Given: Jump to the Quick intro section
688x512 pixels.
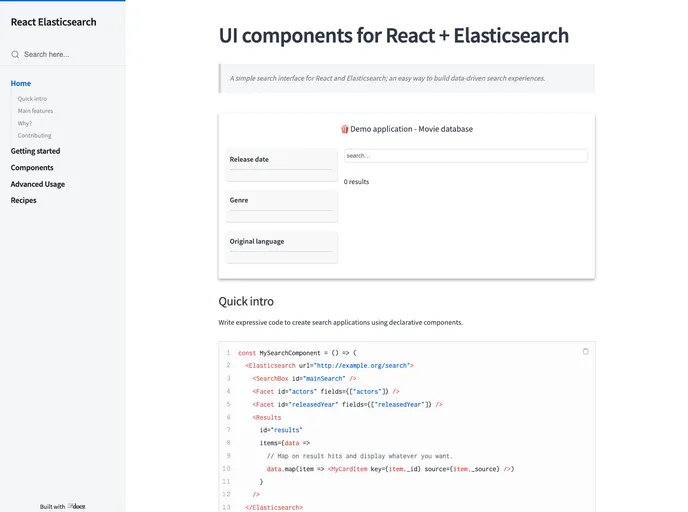Looking at the screenshot, I should pos(32,99).
